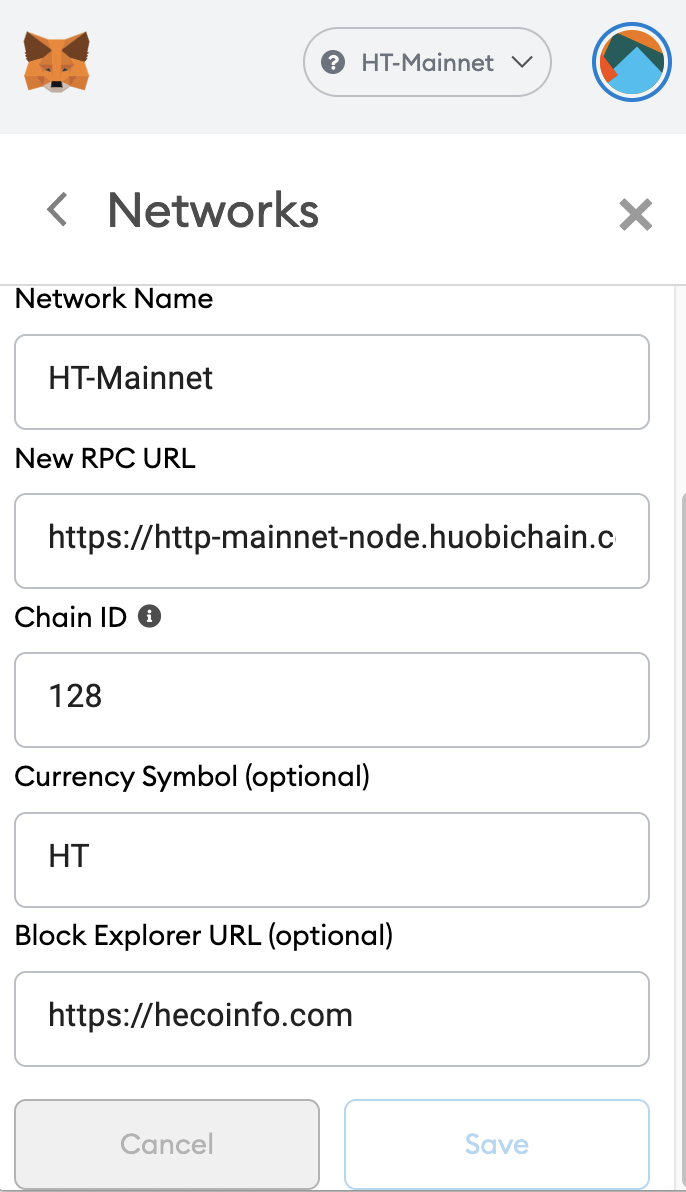
Task: Go back using the left chevron arrow
Action: point(57,210)
